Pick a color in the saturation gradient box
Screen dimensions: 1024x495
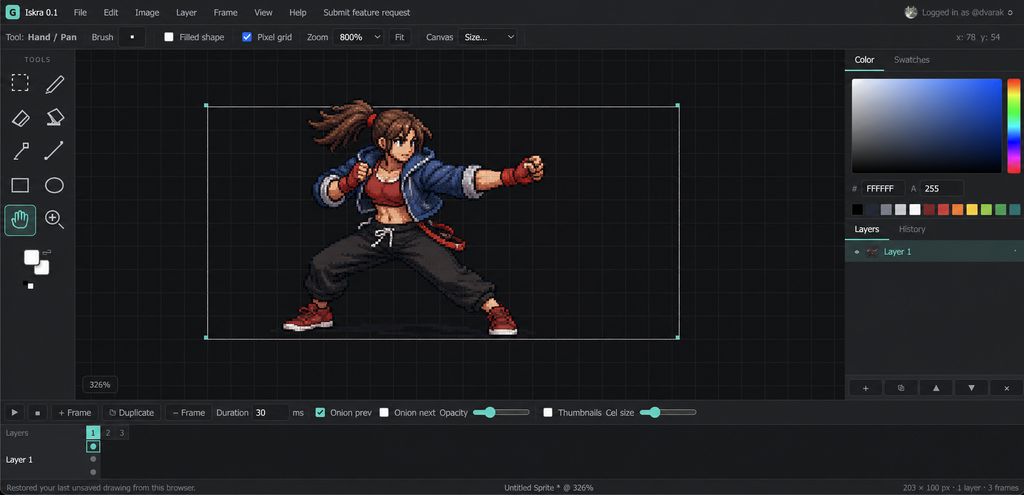coord(927,126)
